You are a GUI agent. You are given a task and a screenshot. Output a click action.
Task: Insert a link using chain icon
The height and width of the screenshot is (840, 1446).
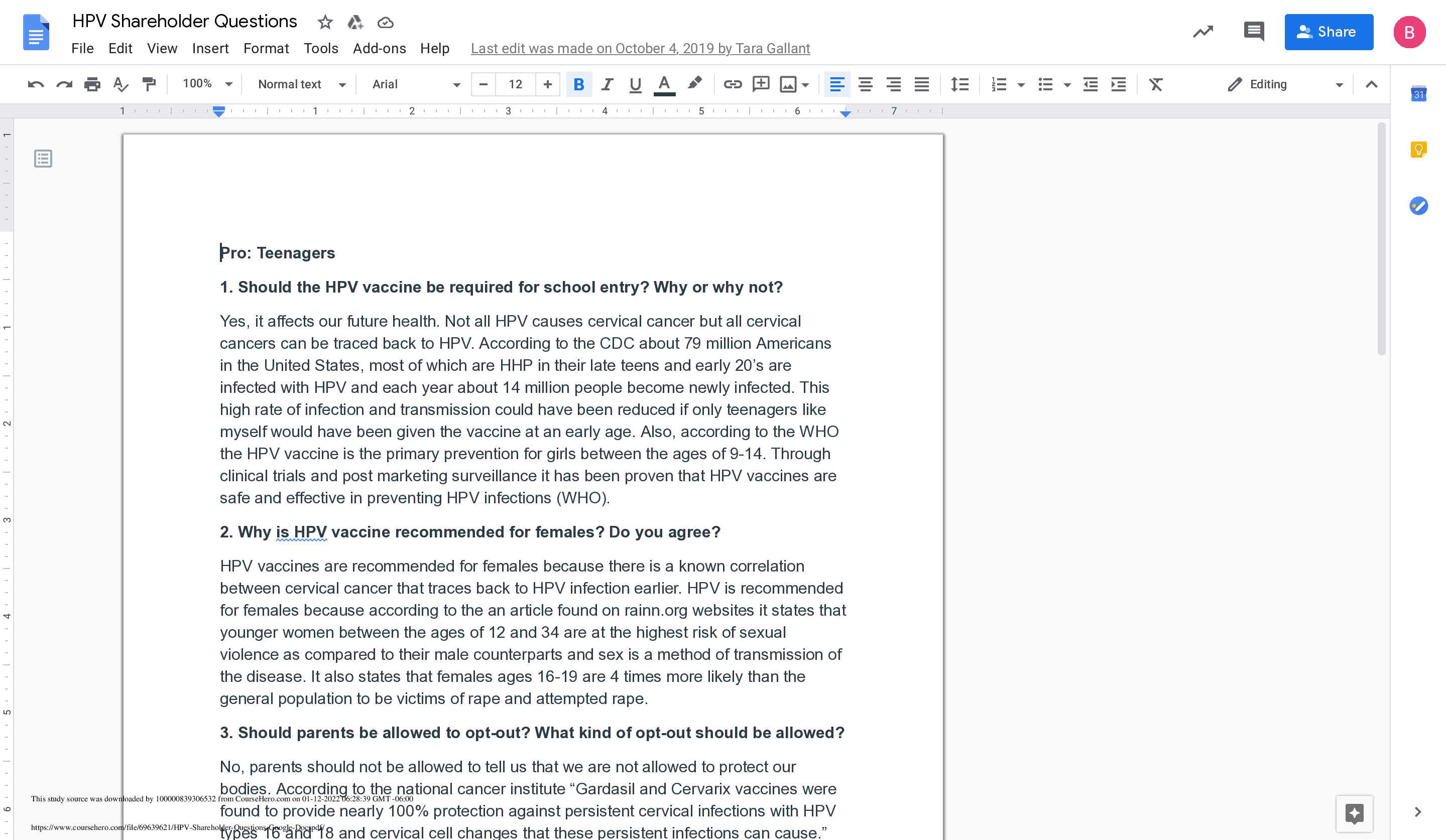click(x=732, y=84)
